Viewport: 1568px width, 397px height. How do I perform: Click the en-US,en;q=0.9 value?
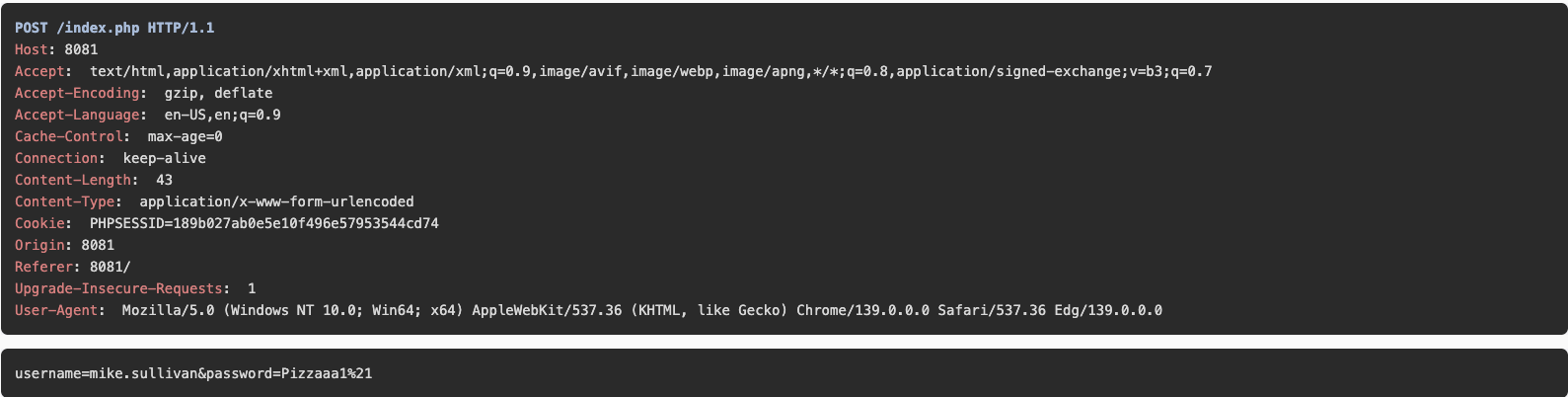click(222, 115)
